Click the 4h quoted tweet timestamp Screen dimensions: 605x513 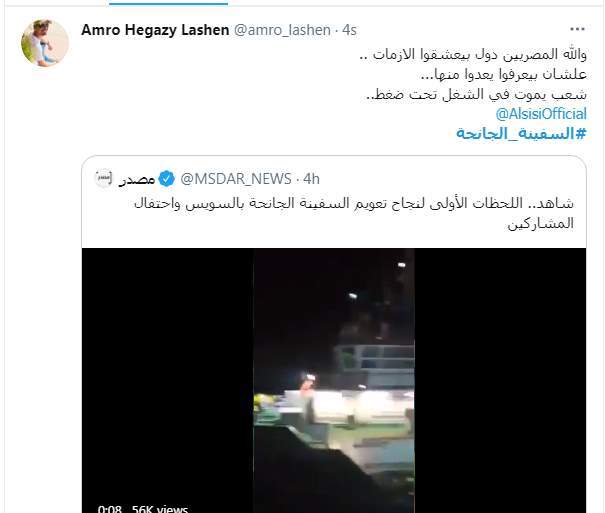pos(311,179)
